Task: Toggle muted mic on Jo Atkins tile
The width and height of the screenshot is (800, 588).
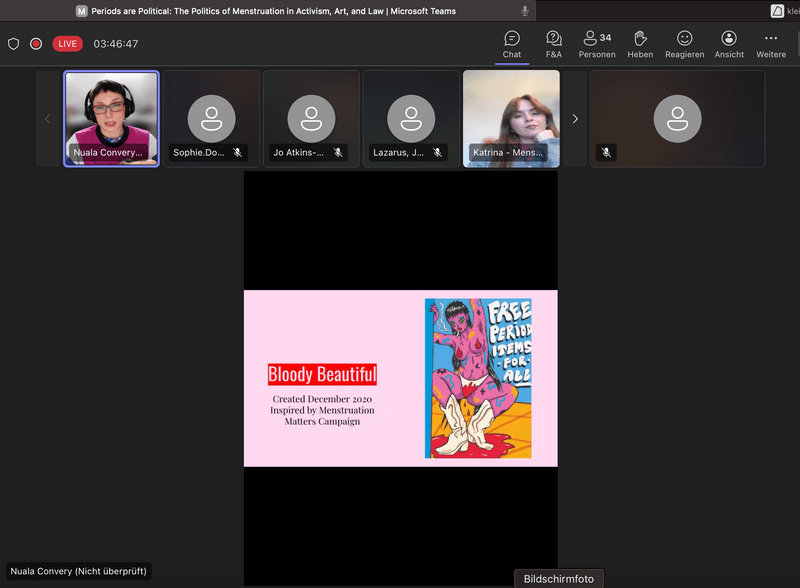Action: pyautogui.click(x=338, y=153)
